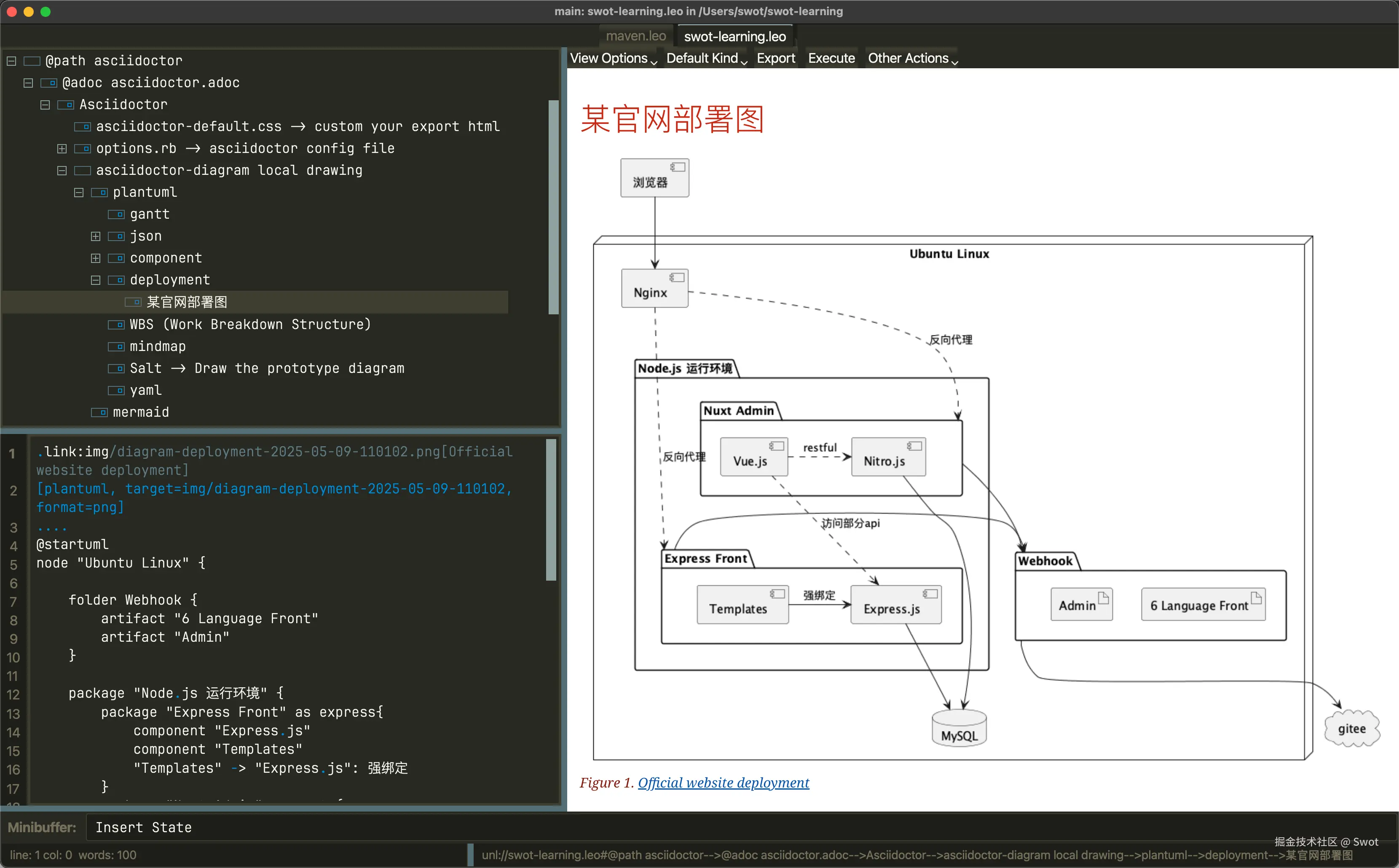Click the icon box beside 某官网部署图 node
Image resolution: width=1399 pixels, height=868 pixels.
click(x=133, y=302)
